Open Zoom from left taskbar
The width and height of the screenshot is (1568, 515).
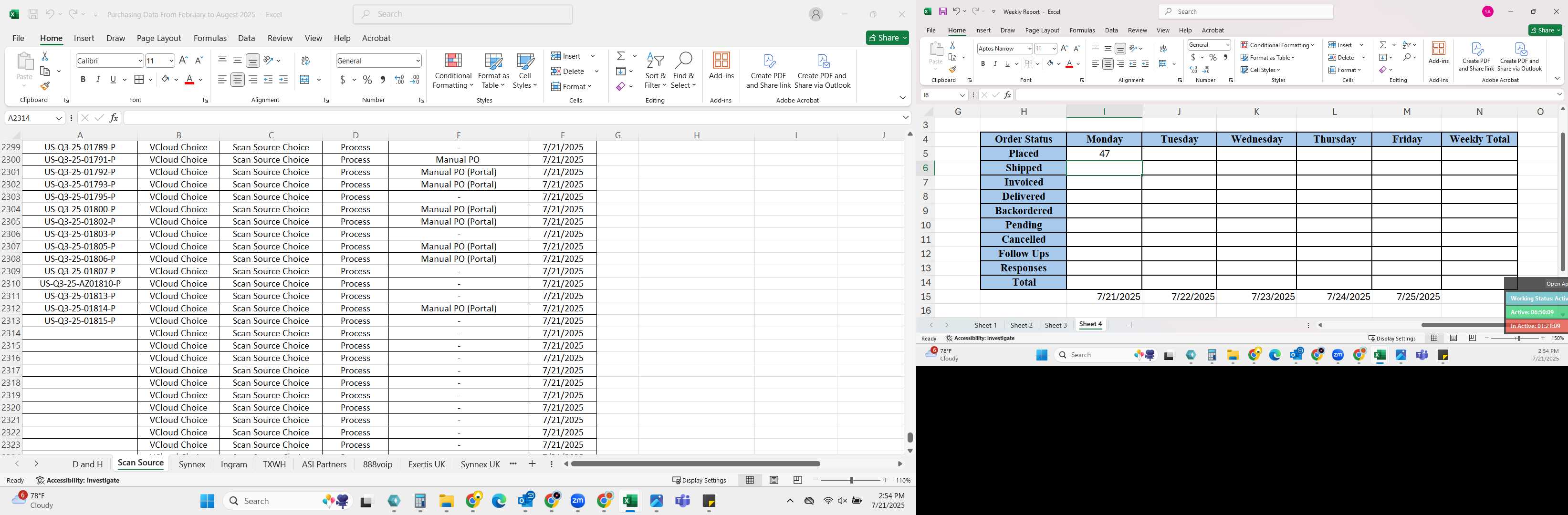[x=578, y=501]
